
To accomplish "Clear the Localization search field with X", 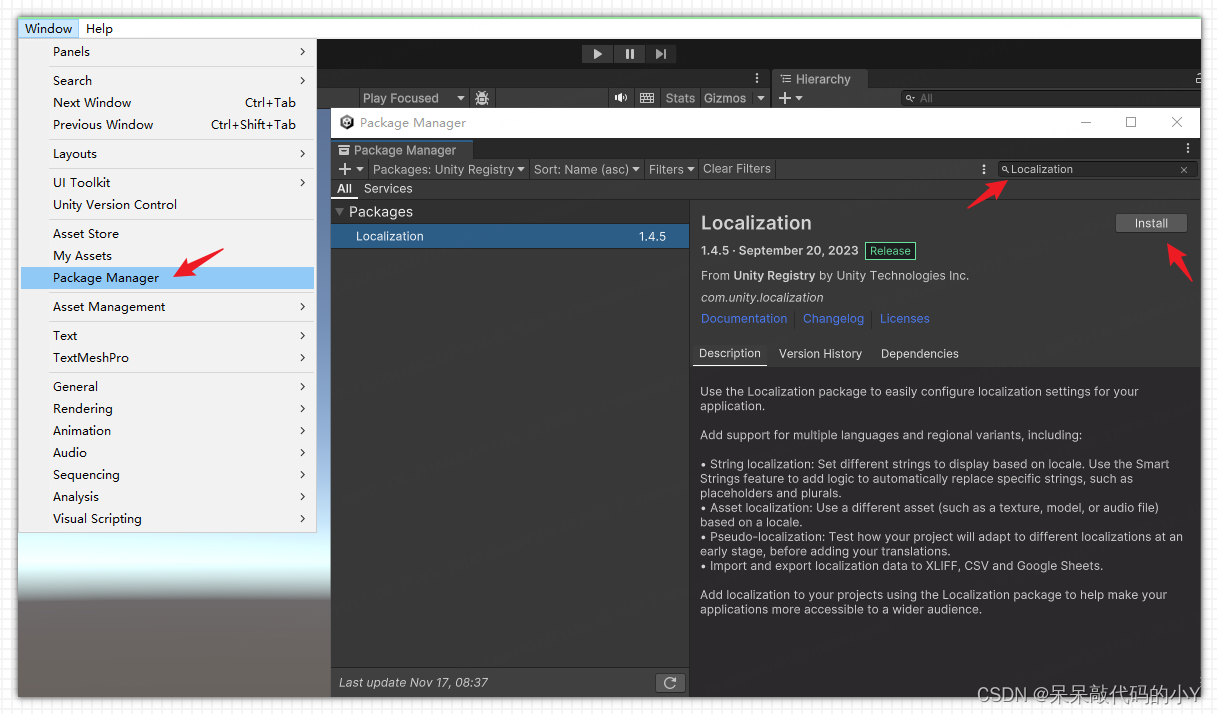I will click(1184, 170).
